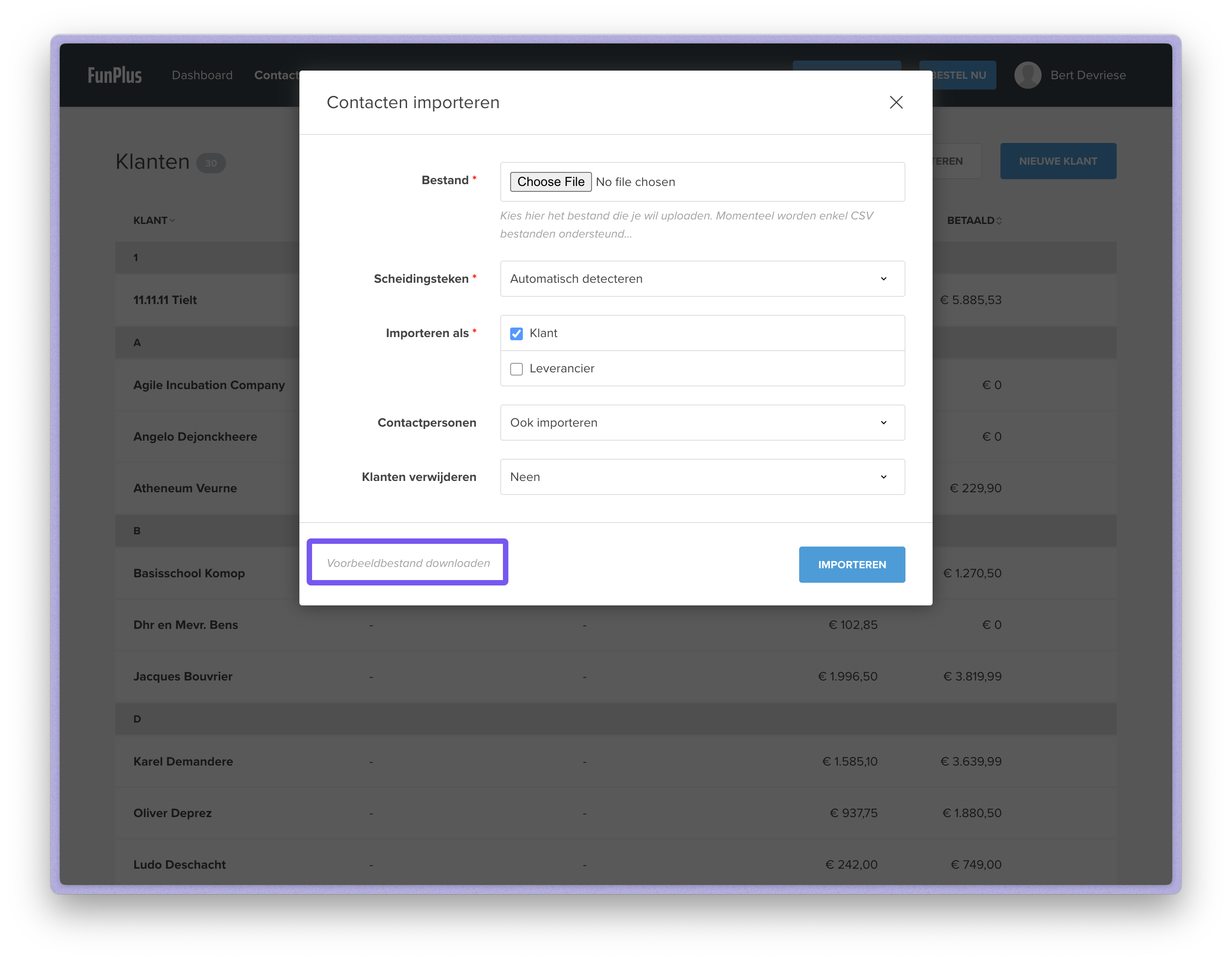Click the KLANT column sort arrow
Screen dimensions: 1232x961
coord(173,221)
